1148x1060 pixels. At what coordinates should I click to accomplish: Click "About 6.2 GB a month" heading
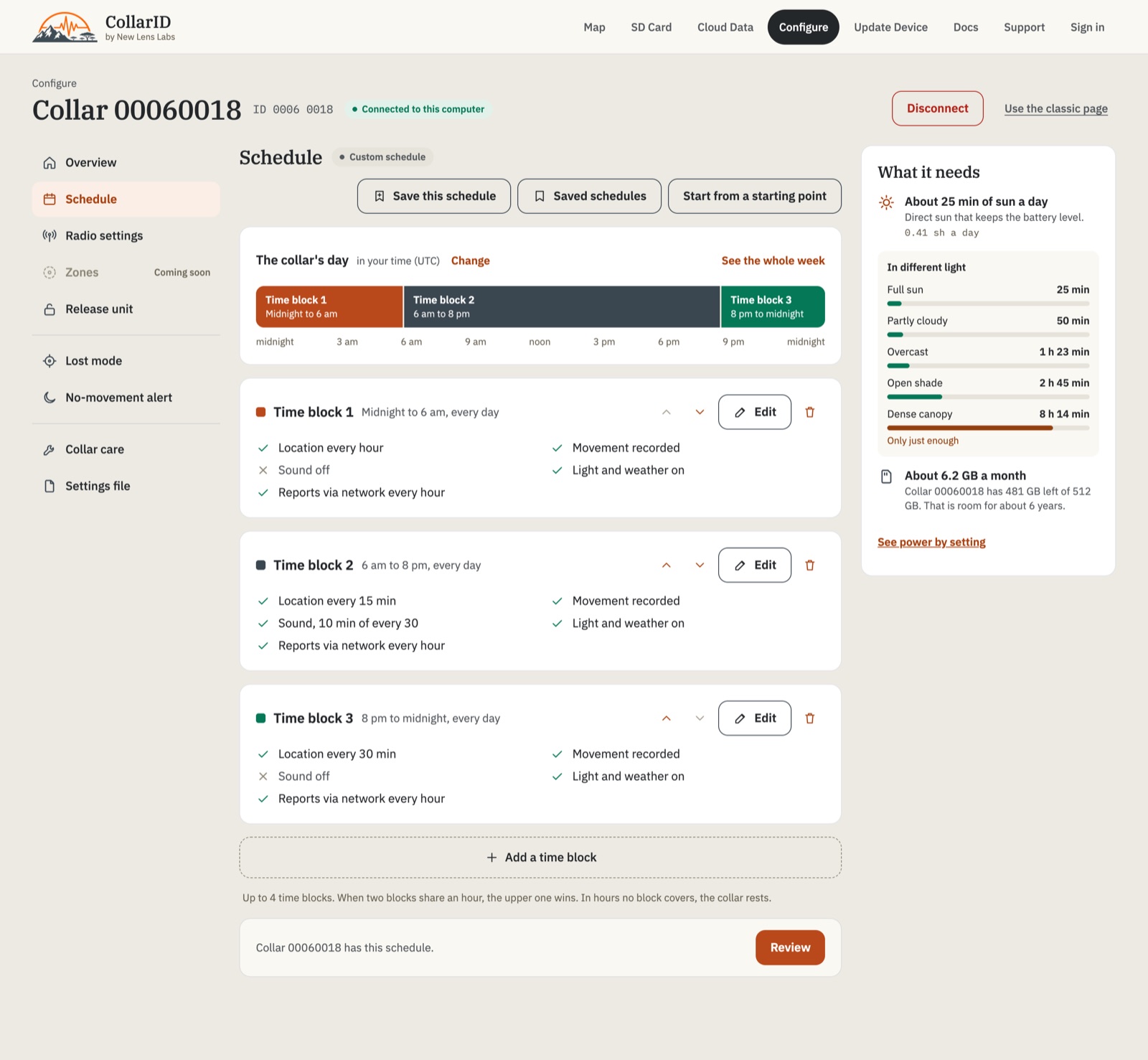pyautogui.click(x=965, y=475)
